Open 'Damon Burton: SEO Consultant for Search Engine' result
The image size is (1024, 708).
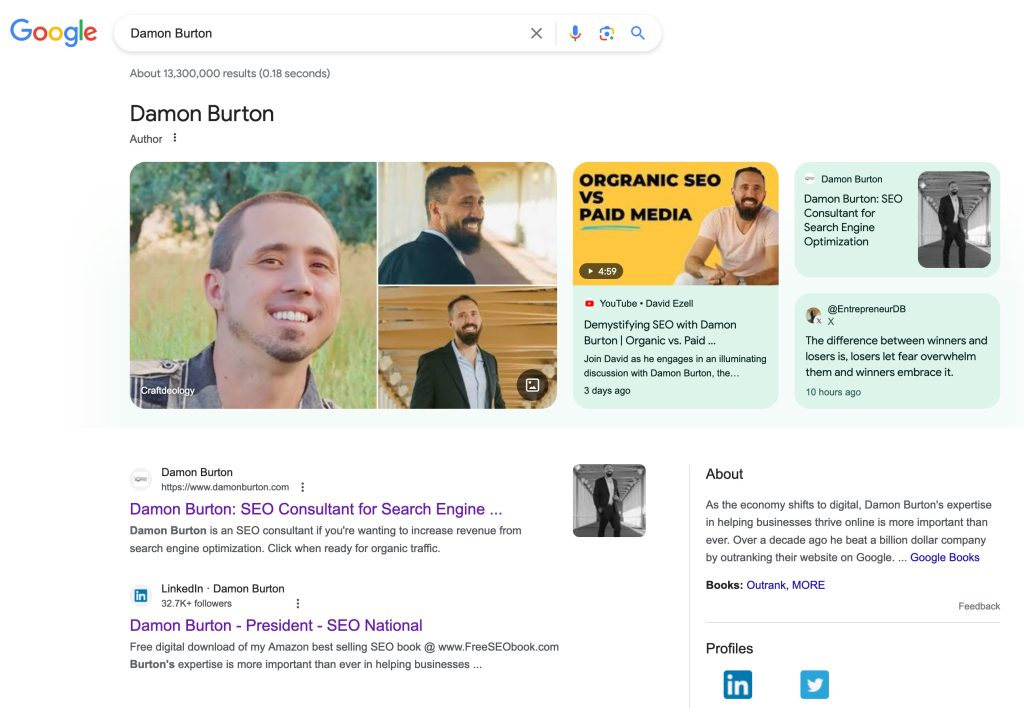click(316, 509)
